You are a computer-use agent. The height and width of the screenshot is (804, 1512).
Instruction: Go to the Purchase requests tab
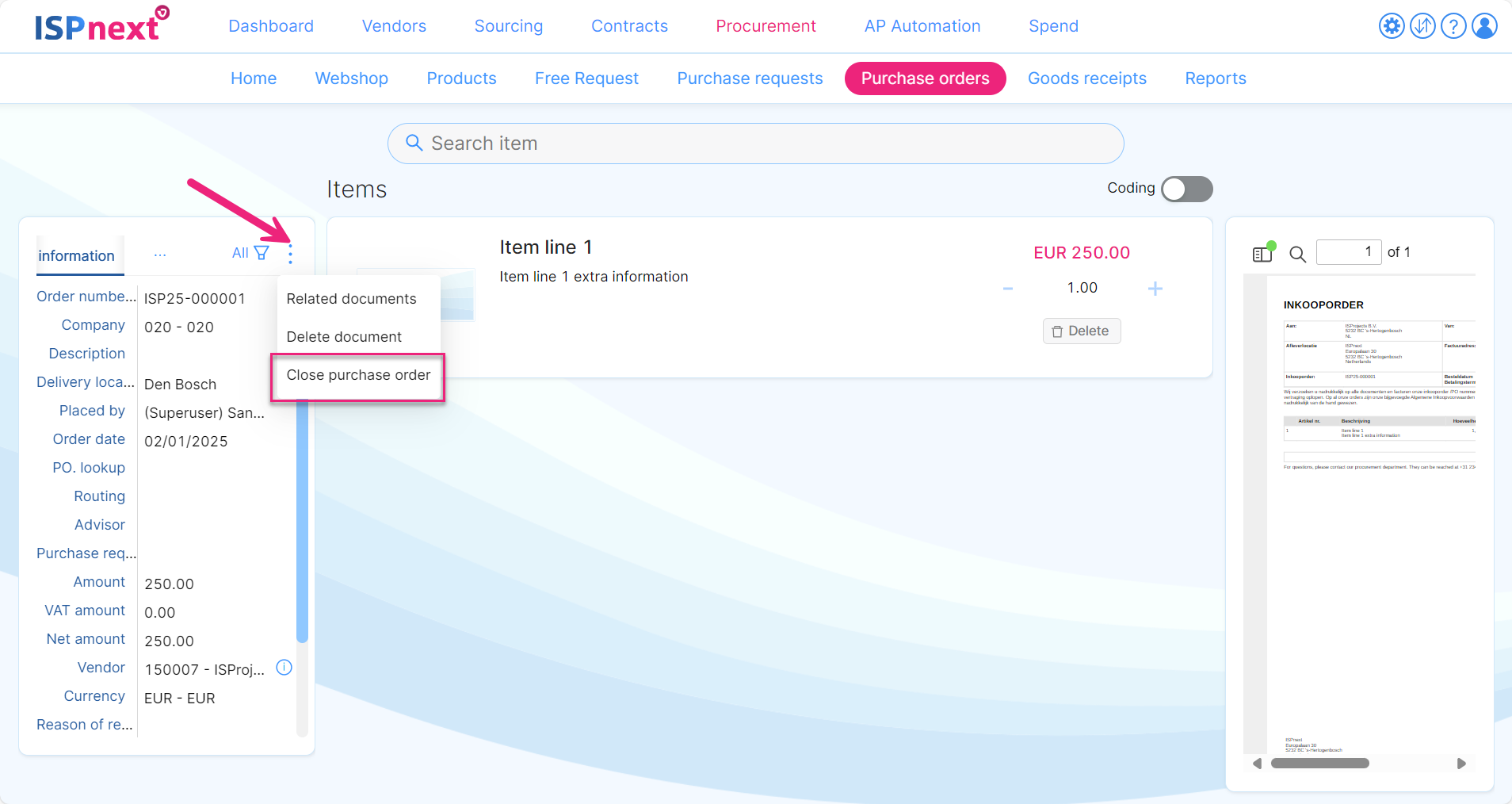click(x=750, y=78)
